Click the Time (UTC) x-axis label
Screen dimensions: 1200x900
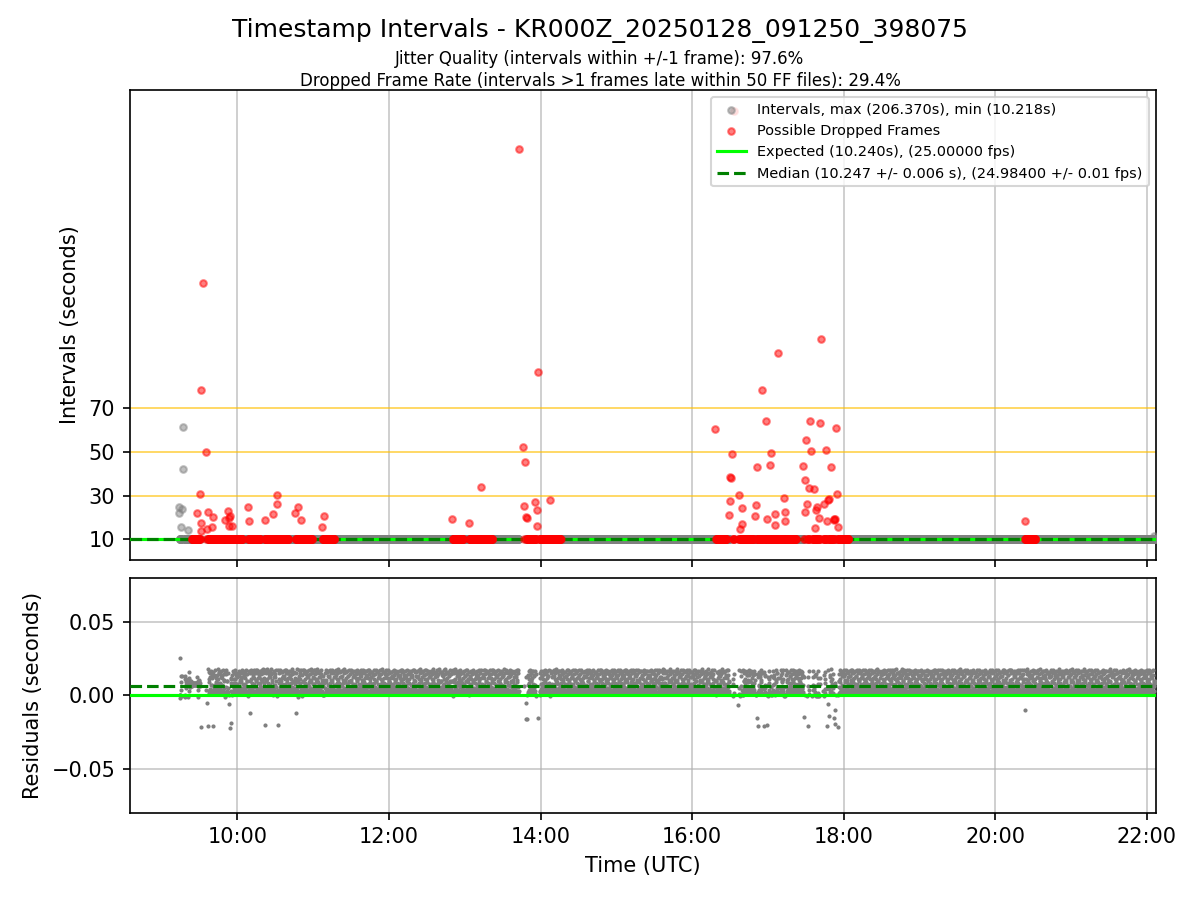click(642, 865)
